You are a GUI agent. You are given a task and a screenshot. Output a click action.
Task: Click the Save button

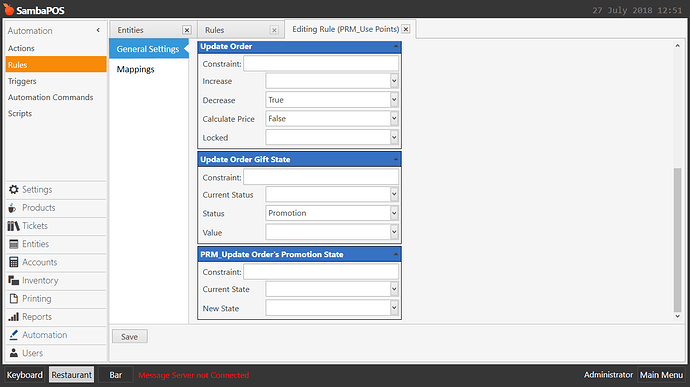(x=130, y=336)
